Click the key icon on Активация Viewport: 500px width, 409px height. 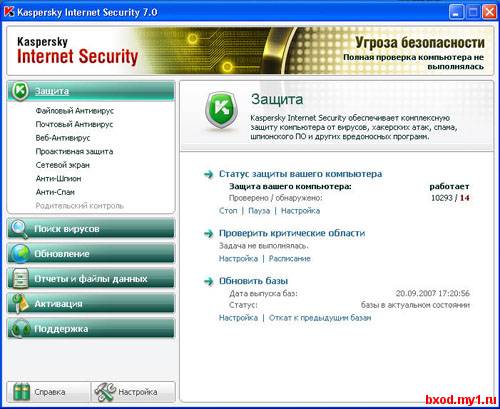(20, 303)
